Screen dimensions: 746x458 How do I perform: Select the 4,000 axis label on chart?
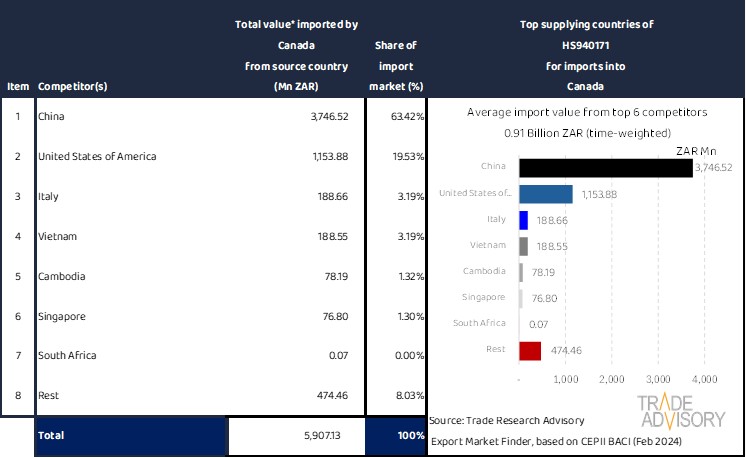(704, 379)
